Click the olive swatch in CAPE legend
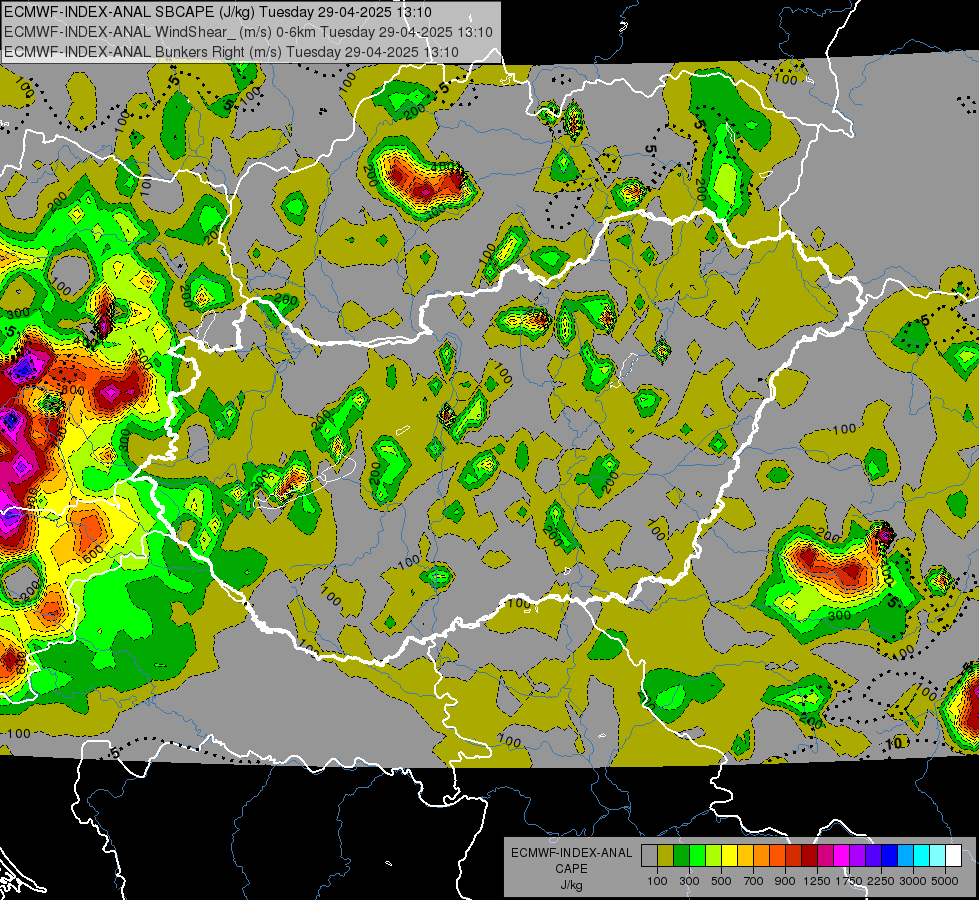 (x=666, y=856)
